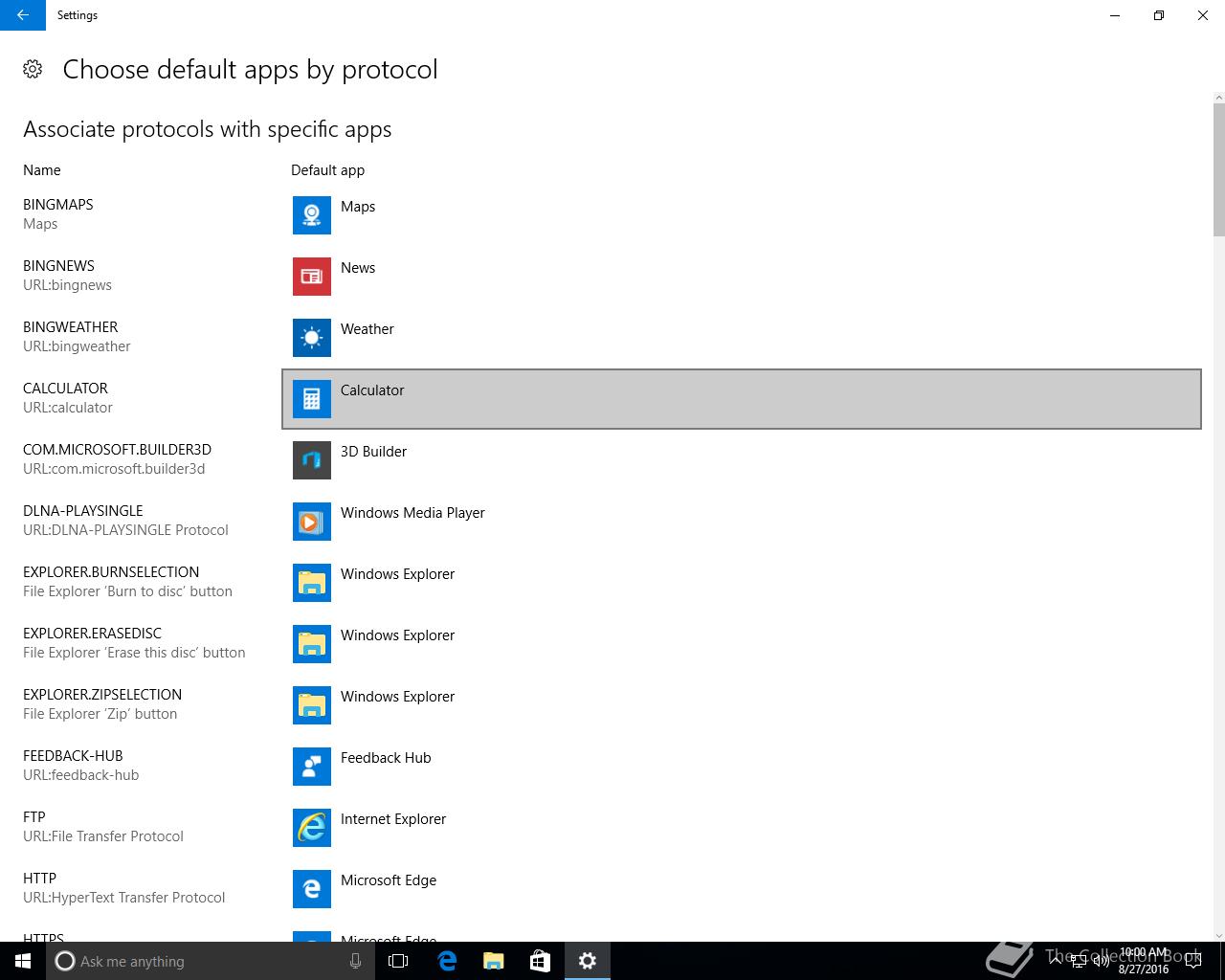Click the volume icon in system tray
Screen dimensions: 1225x980
(1101, 961)
